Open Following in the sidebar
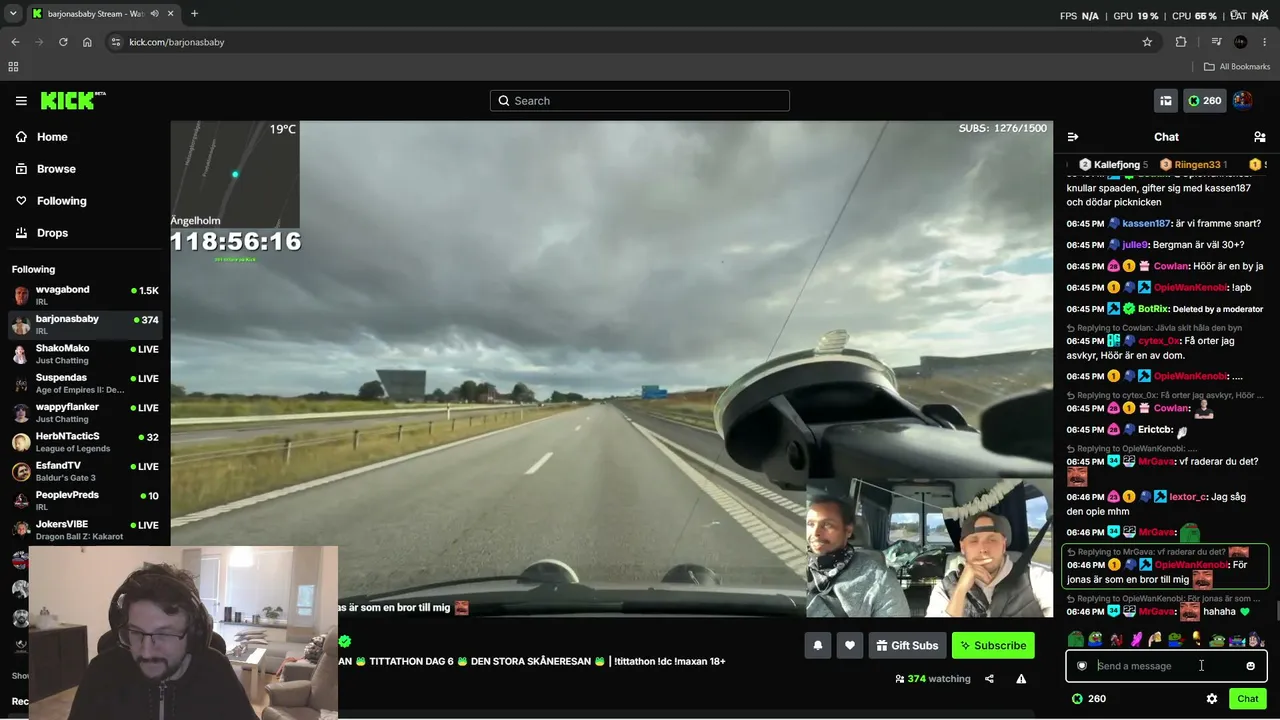This screenshot has height=720, width=1280. (x=61, y=201)
